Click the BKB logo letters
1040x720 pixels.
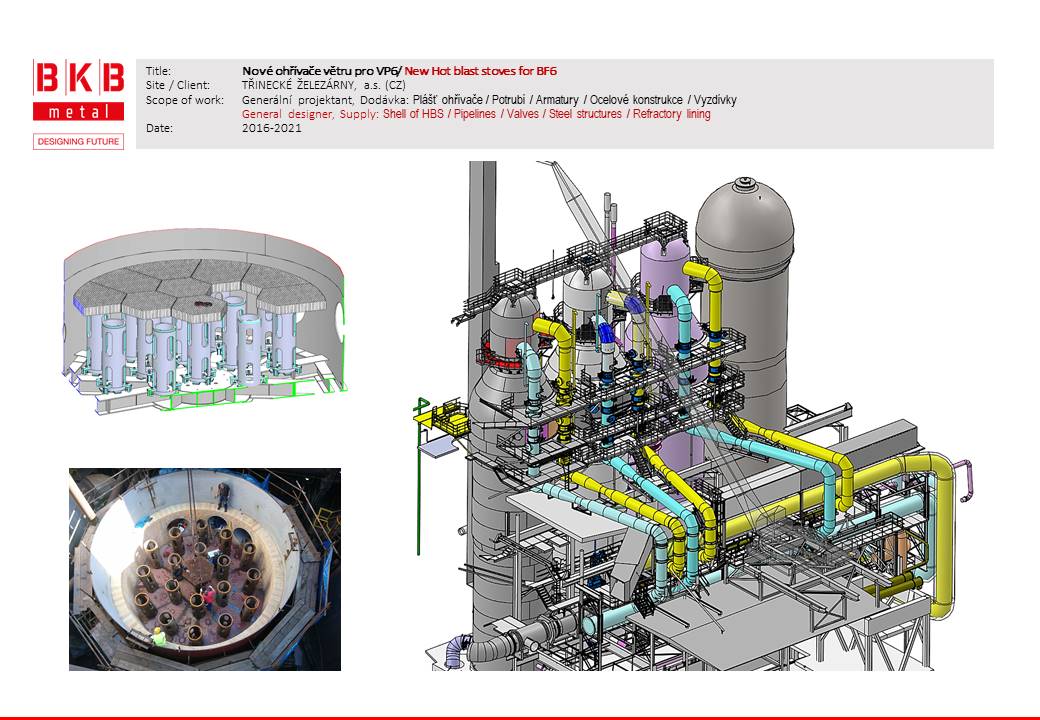79,78
